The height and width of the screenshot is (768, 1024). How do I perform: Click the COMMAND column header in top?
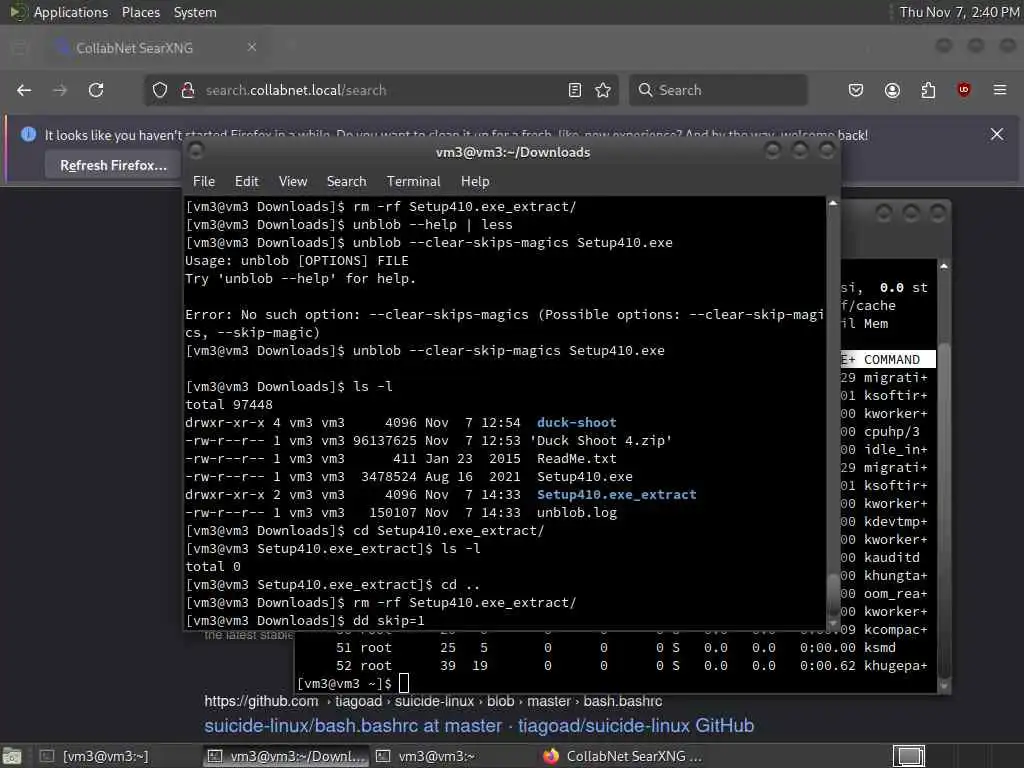pos(891,360)
